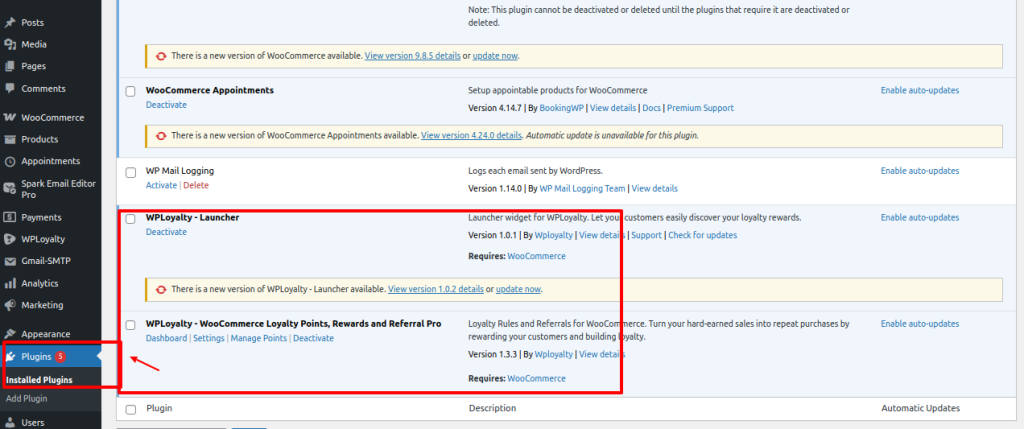
Task: Click the Automatic Updates column footer text
Action: (921, 408)
